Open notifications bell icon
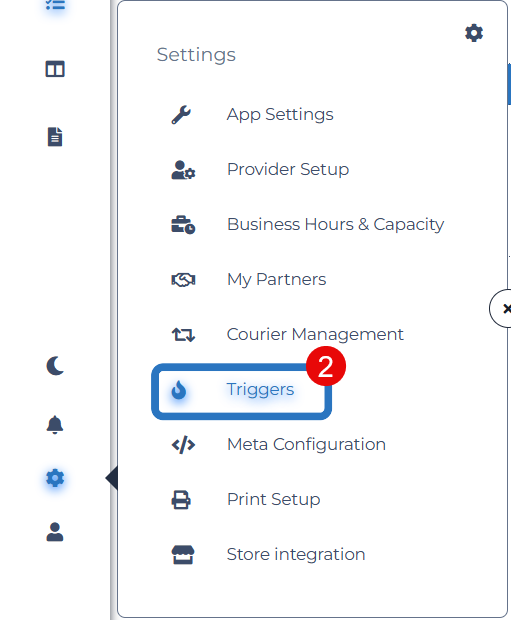Viewport: 511px width, 620px height. 55,425
